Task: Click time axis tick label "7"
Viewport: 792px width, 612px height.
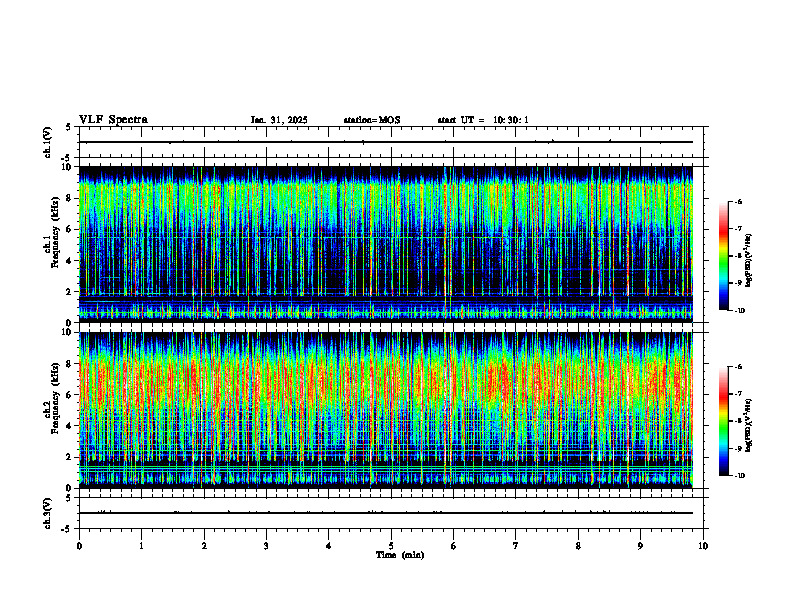Action: click(x=516, y=546)
